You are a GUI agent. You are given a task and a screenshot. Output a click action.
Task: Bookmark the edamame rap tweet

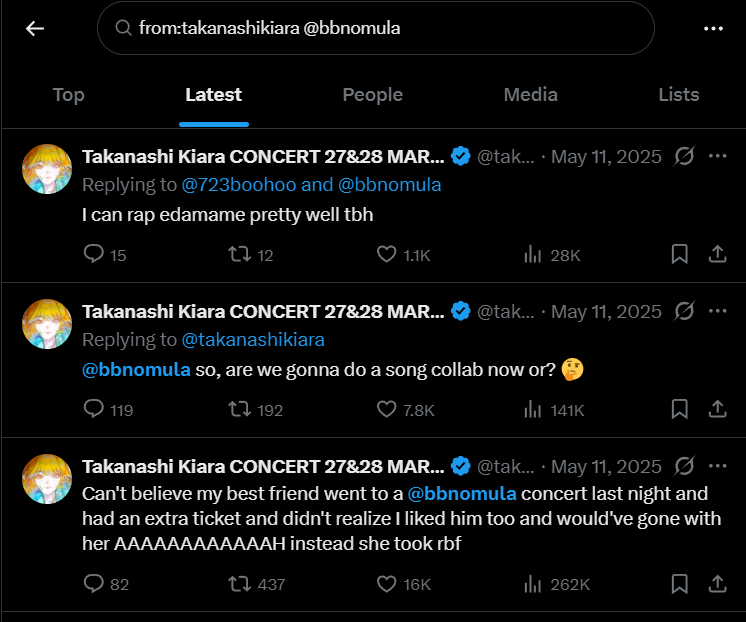click(680, 255)
